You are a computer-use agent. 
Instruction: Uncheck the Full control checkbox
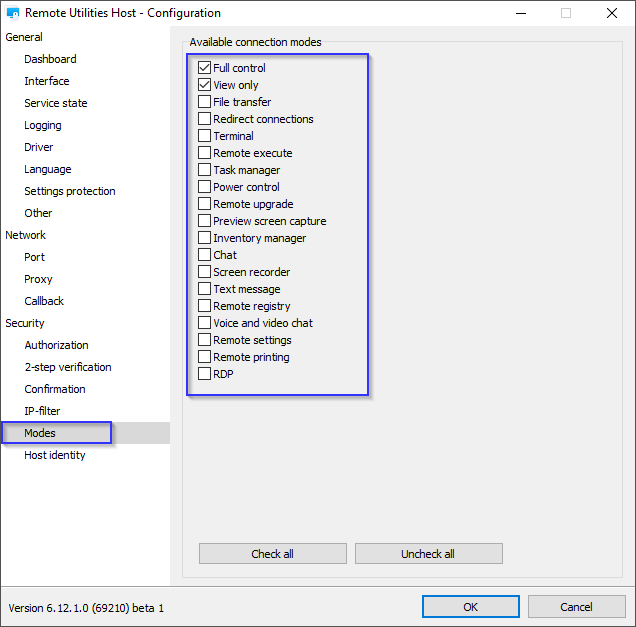tap(205, 68)
